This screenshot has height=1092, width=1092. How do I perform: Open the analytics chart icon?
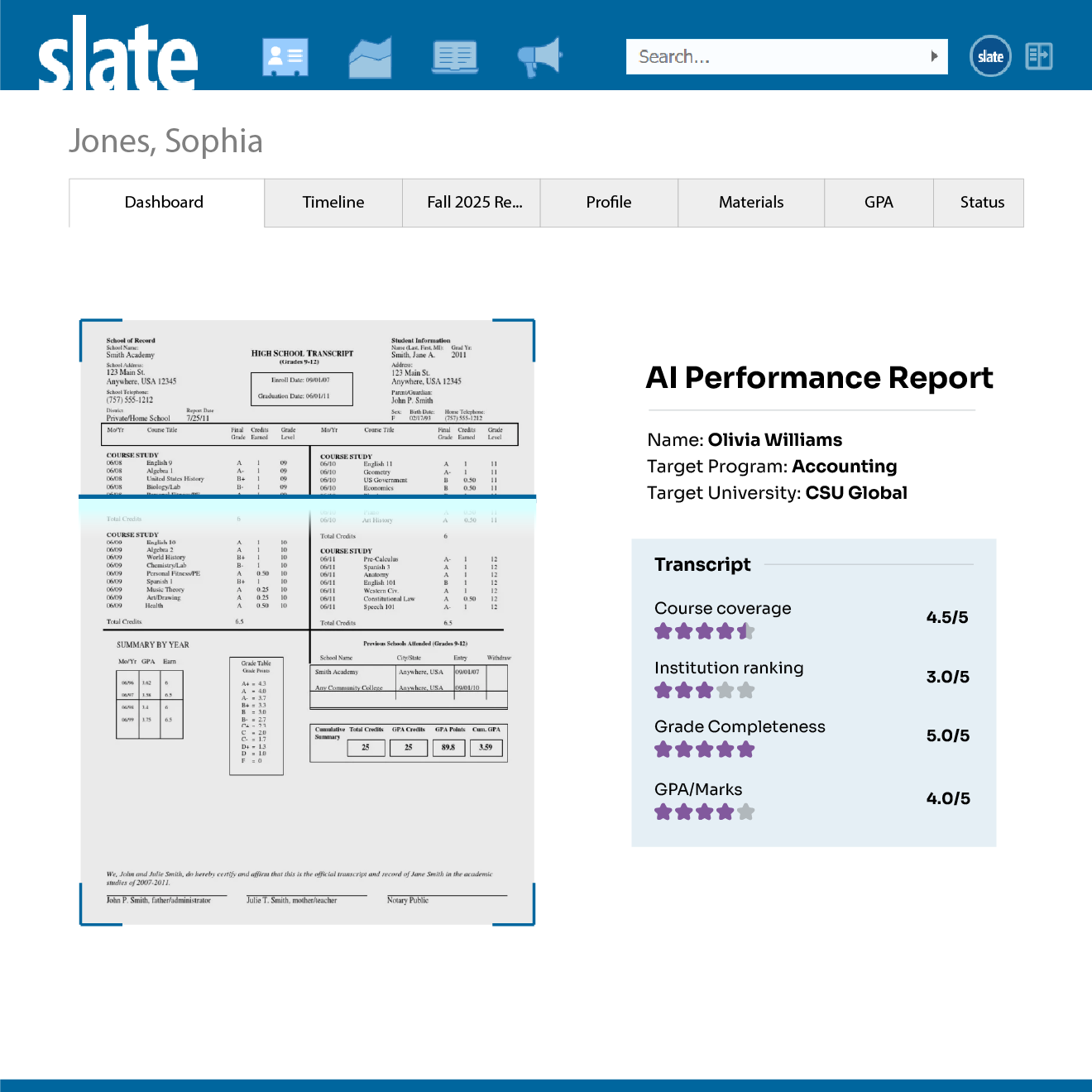(x=370, y=55)
